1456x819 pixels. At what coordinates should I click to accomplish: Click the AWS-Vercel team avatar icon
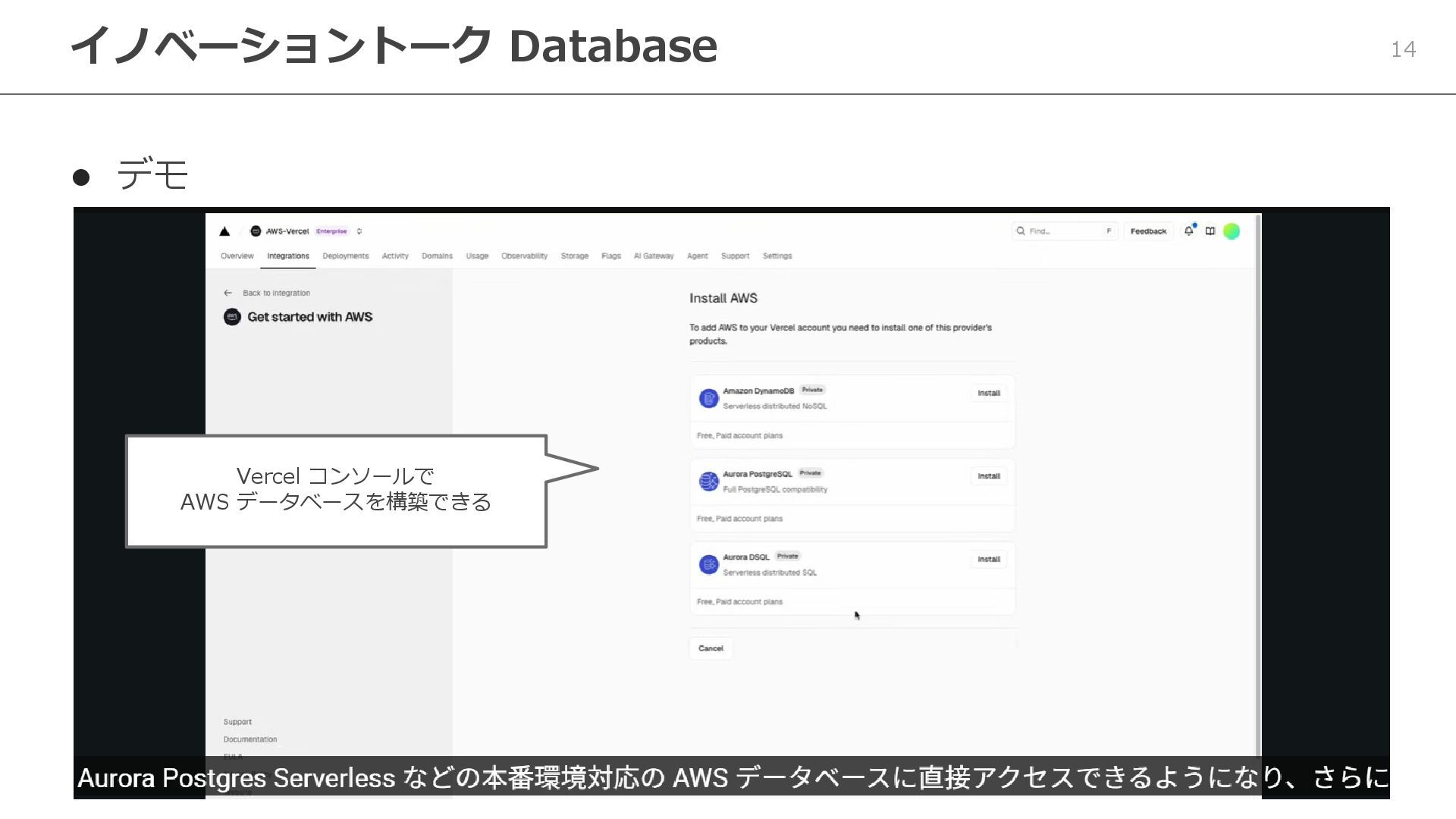(256, 231)
